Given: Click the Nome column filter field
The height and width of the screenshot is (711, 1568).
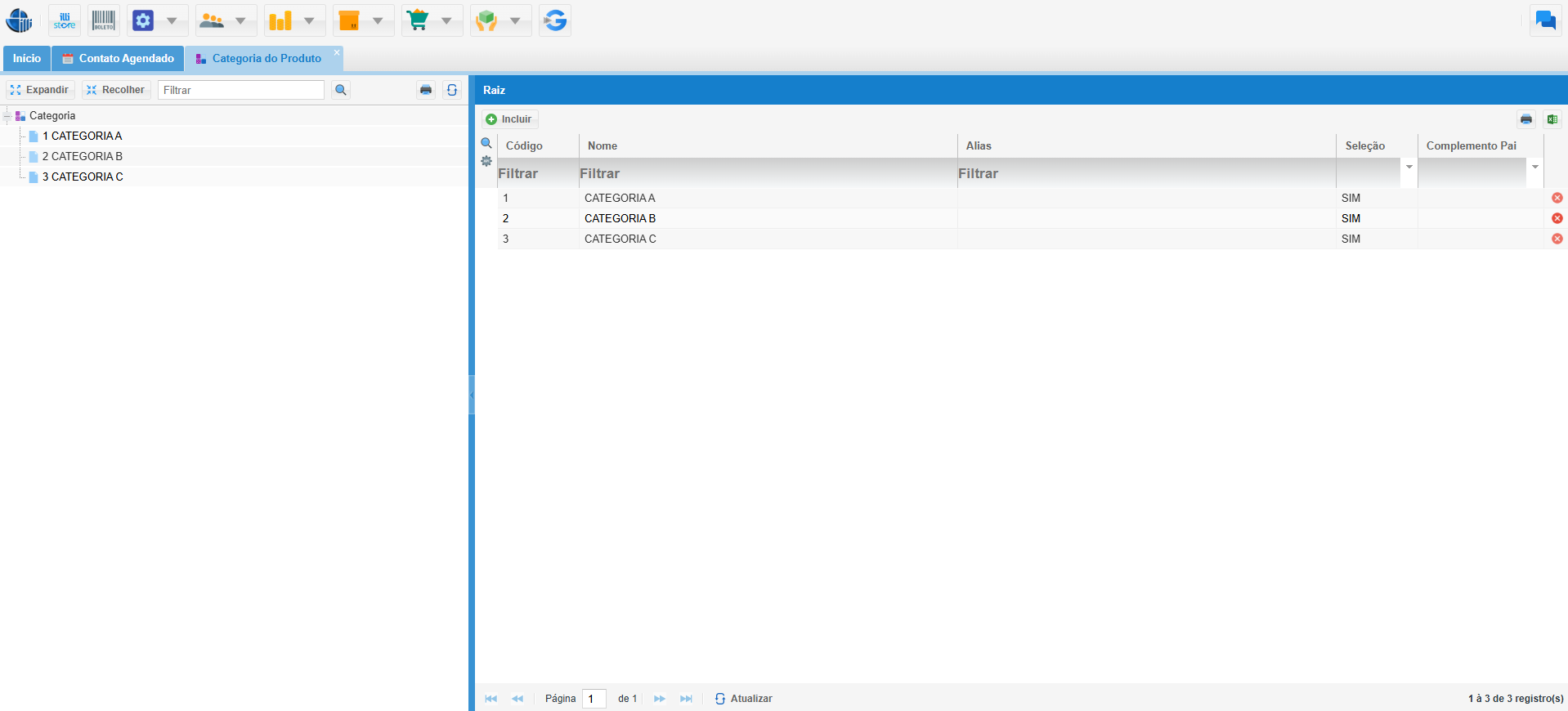Looking at the screenshot, I should [x=767, y=173].
